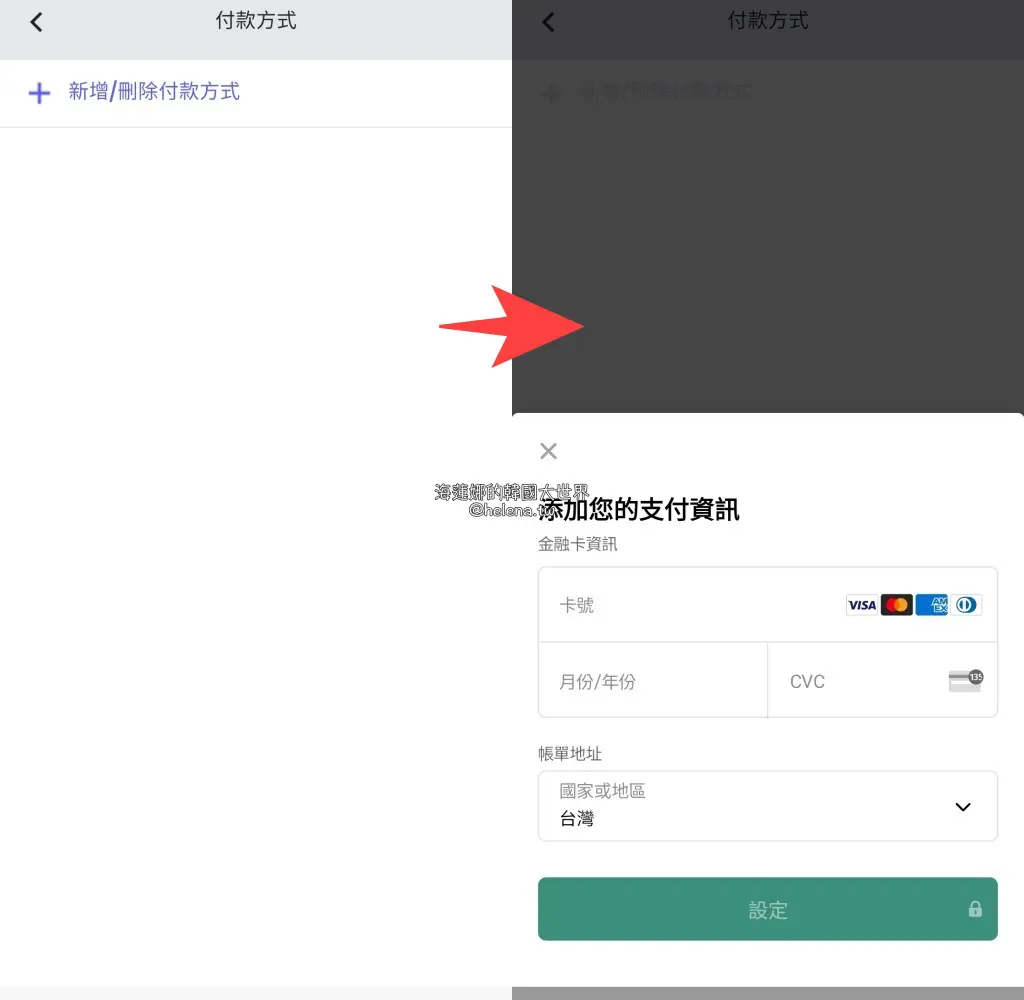
Task: Tap the back arrow in the left screen header
Action: pos(37,22)
